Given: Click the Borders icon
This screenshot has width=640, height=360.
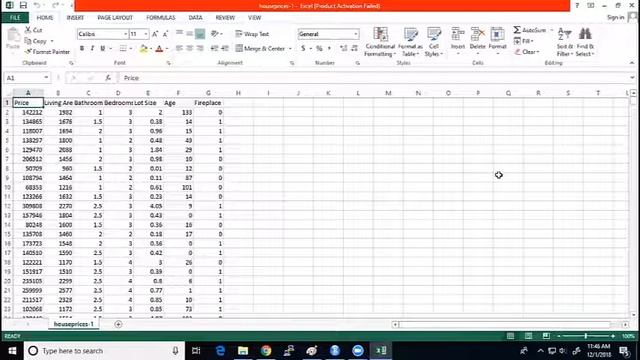Looking at the screenshot, I should point(123,48).
